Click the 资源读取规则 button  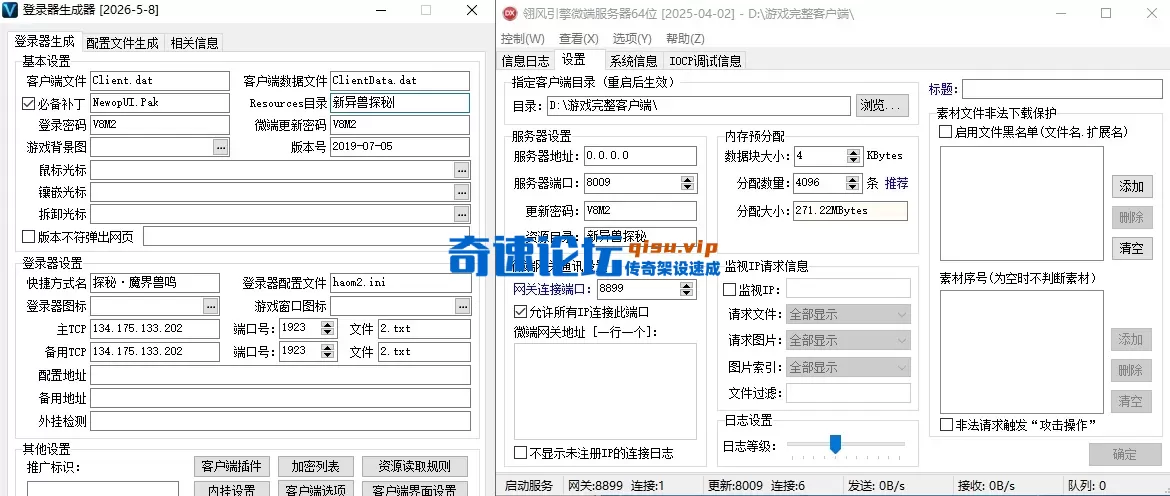click(x=415, y=467)
